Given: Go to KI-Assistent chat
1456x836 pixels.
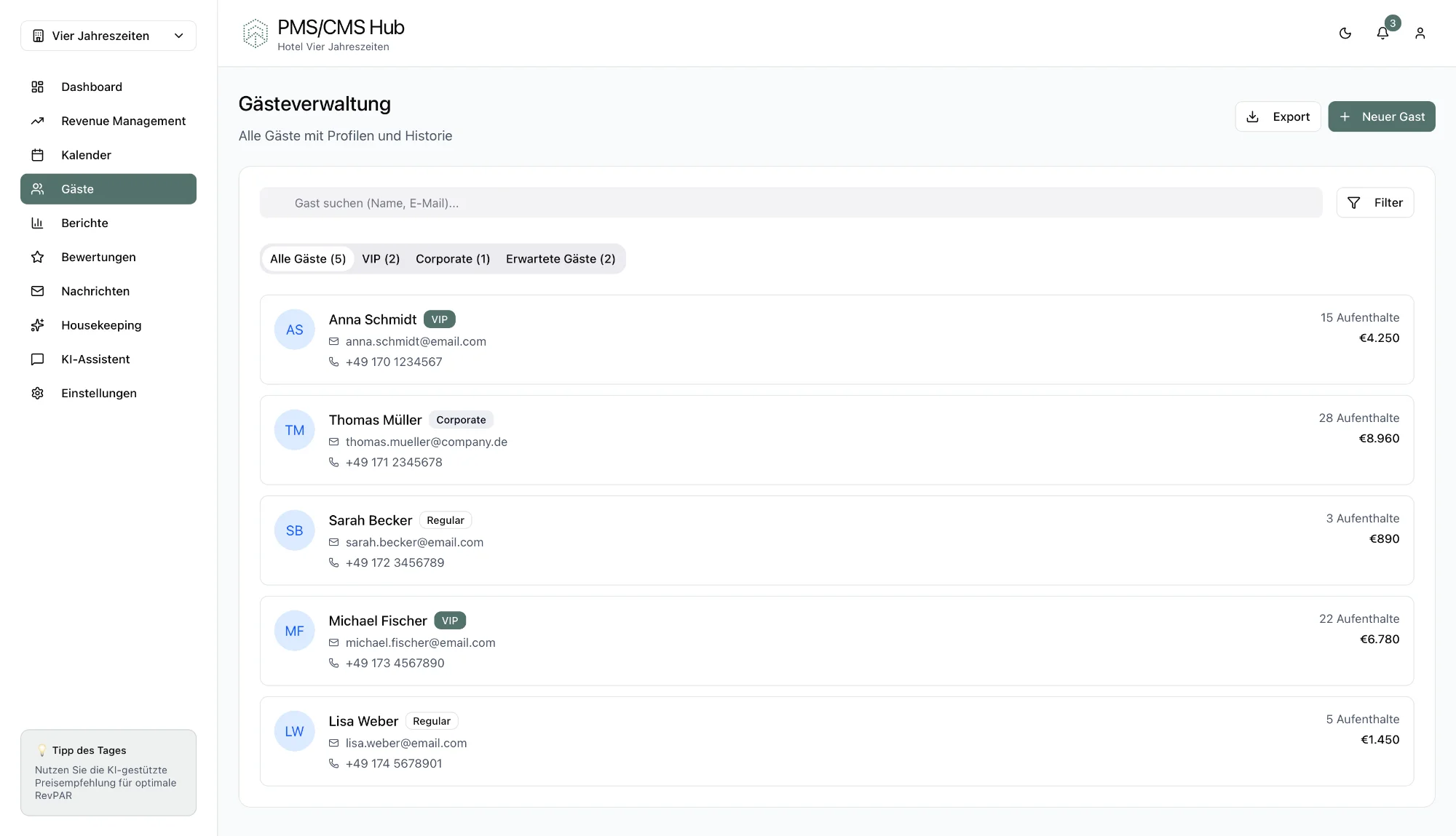Looking at the screenshot, I should 95,359.
